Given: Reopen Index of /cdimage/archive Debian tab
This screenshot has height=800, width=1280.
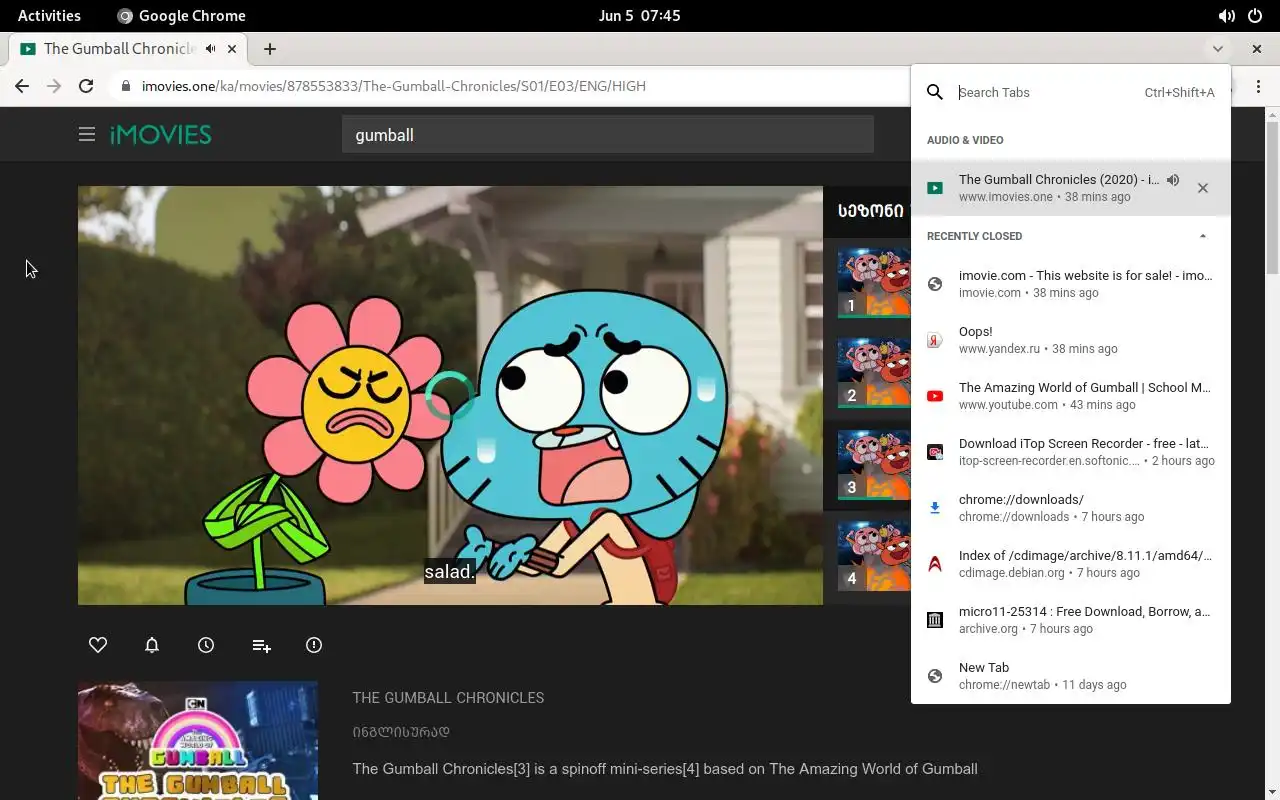Looking at the screenshot, I should (1071, 564).
